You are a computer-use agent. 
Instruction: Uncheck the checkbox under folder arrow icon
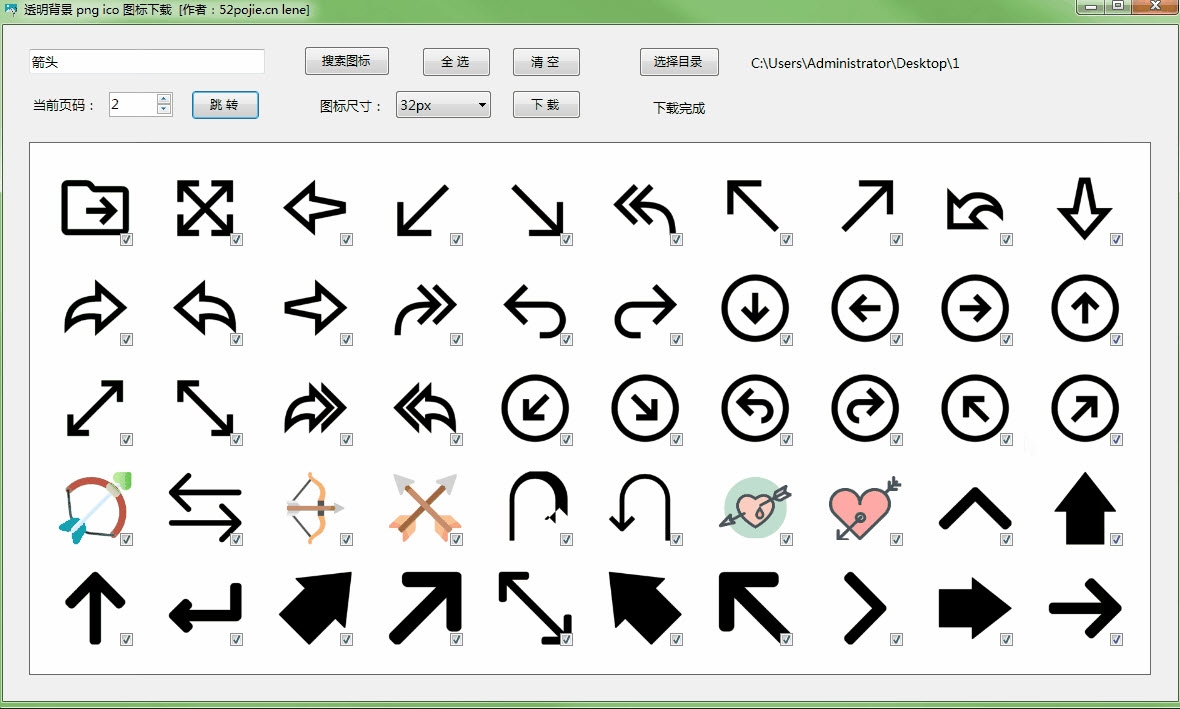tap(127, 240)
